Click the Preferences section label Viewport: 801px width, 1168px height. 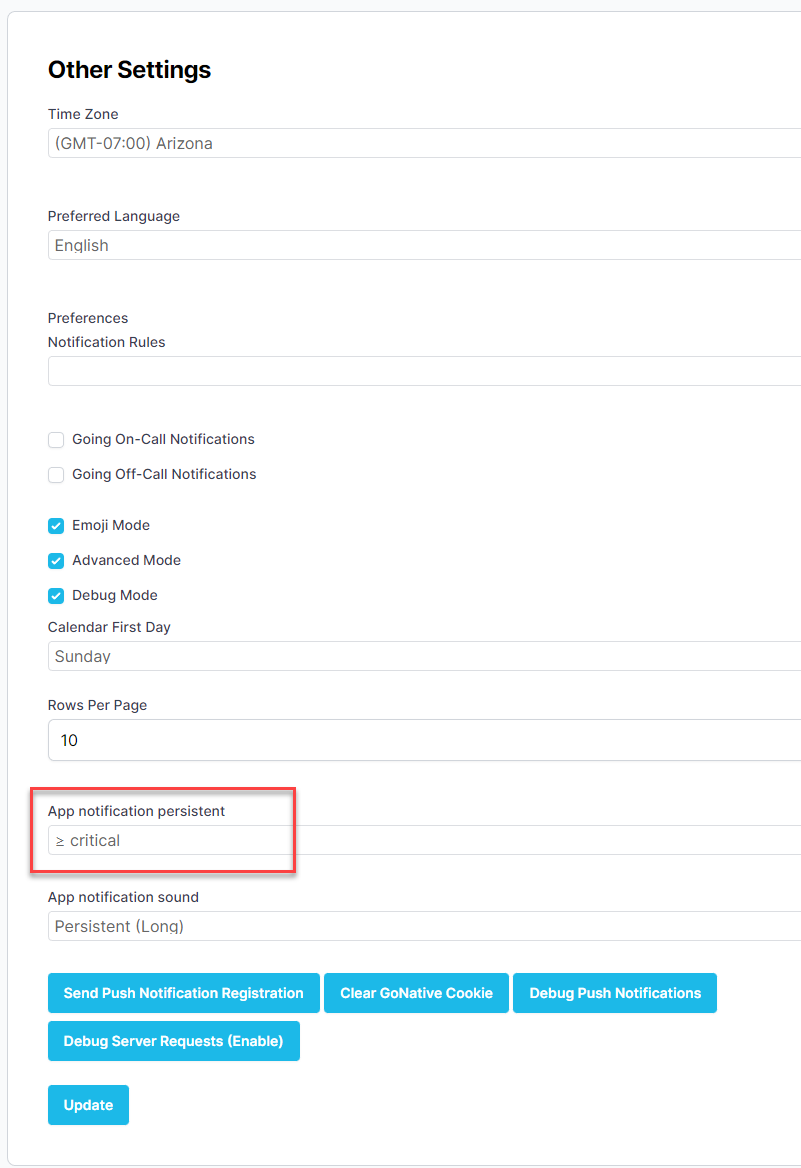[x=88, y=318]
